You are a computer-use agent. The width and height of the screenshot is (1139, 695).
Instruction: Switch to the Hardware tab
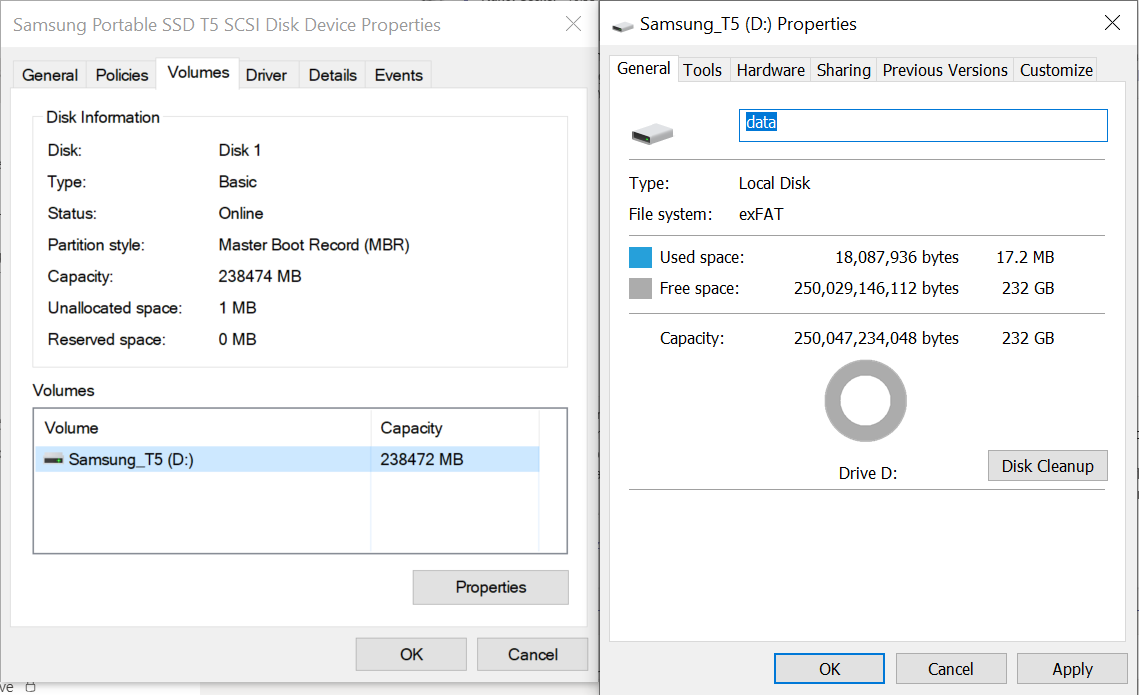(x=771, y=70)
